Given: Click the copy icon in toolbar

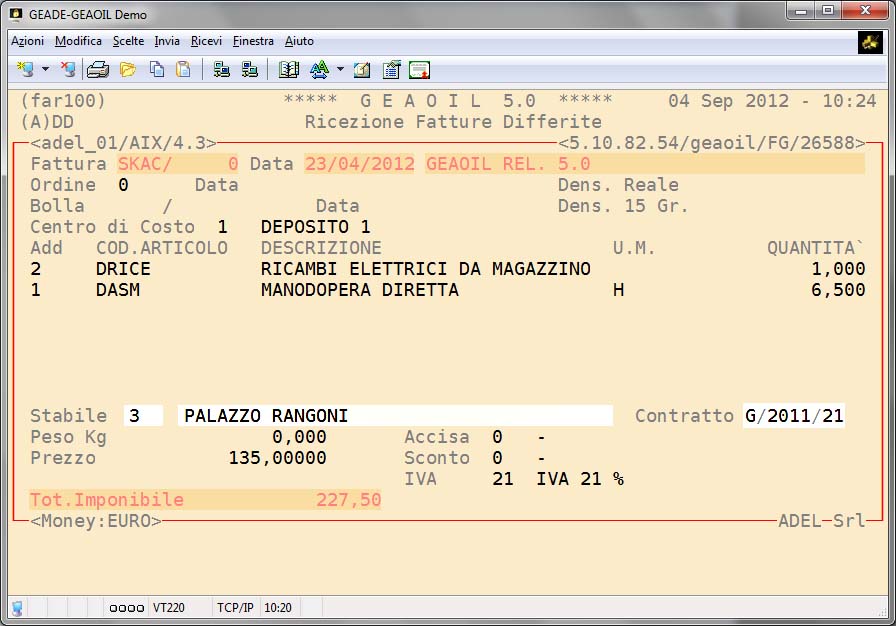Looking at the screenshot, I should pos(156,69).
